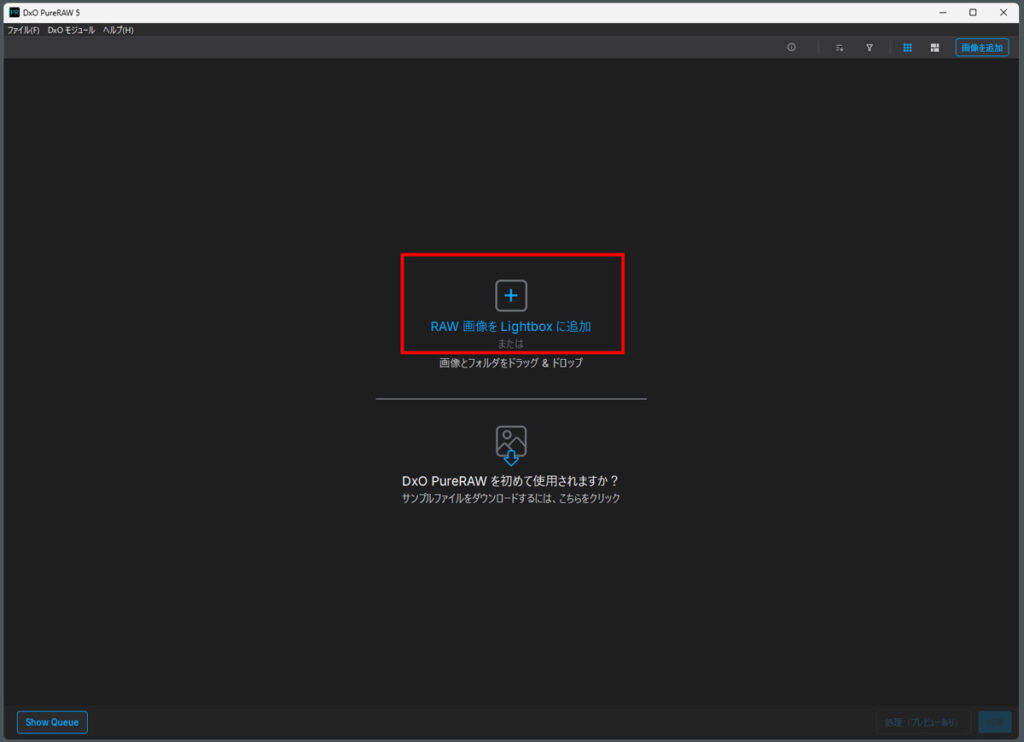Close the DxO PureRAW window
The width and height of the screenshot is (1024, 742).
(x=1004, y=12)
